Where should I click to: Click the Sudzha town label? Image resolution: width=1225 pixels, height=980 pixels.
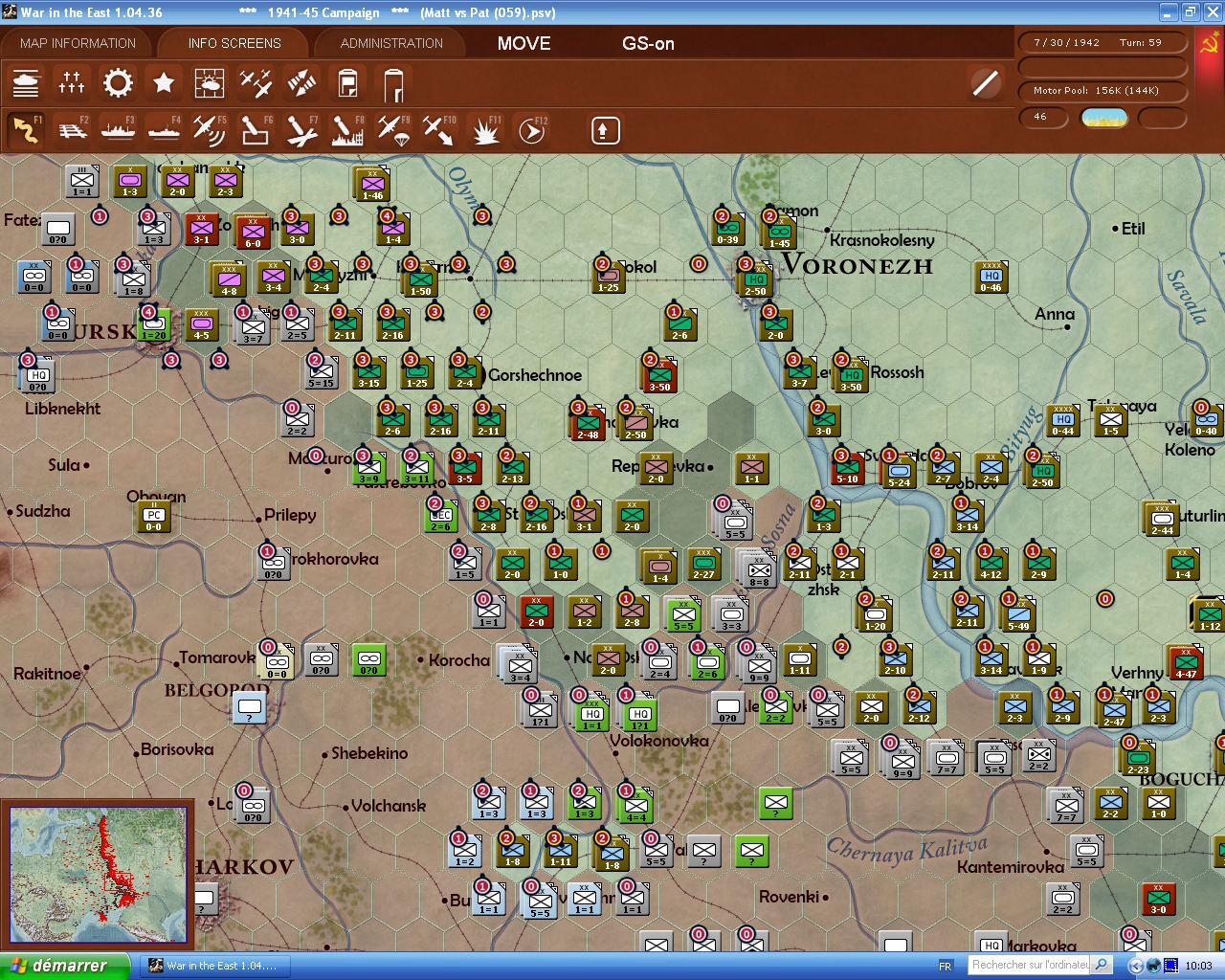pos(43,511)
